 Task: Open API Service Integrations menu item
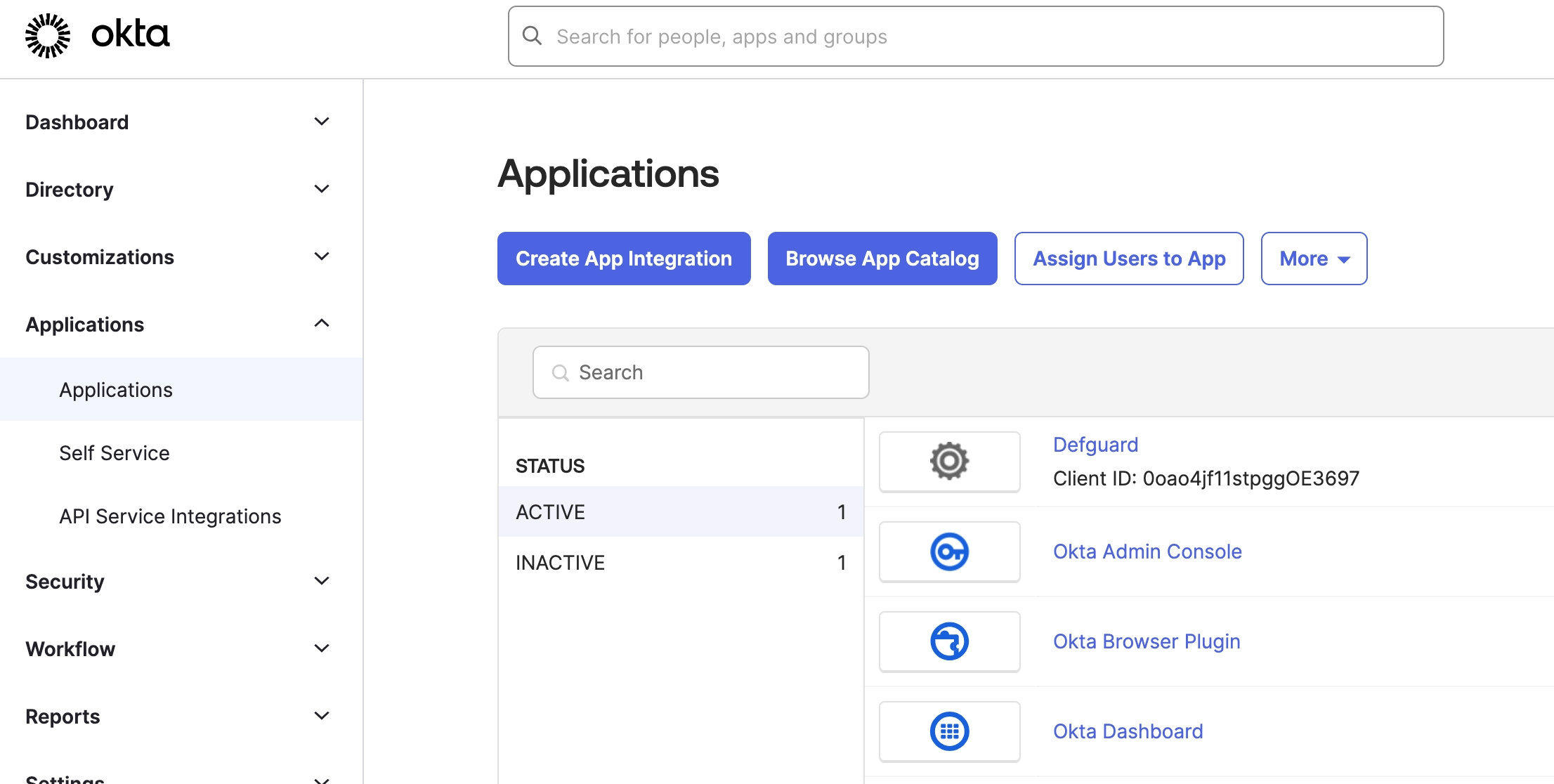coord(170,516)
